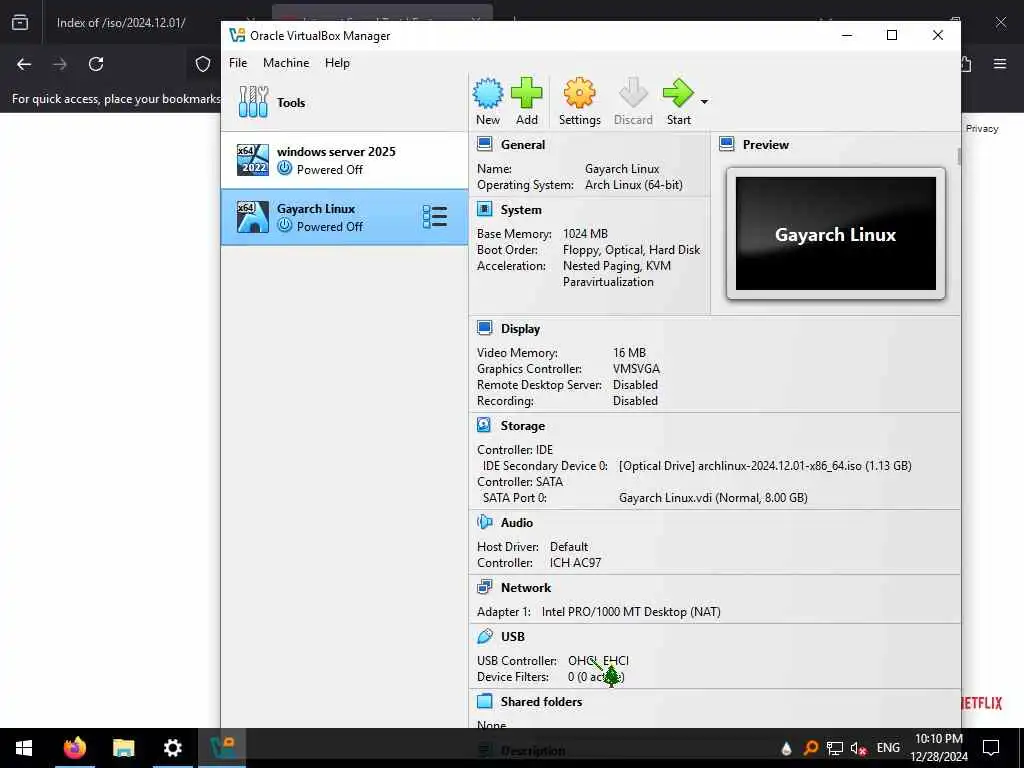1024x768 pixels.
Task: Click the Preview panel header icon
Action: coord(726,144)
